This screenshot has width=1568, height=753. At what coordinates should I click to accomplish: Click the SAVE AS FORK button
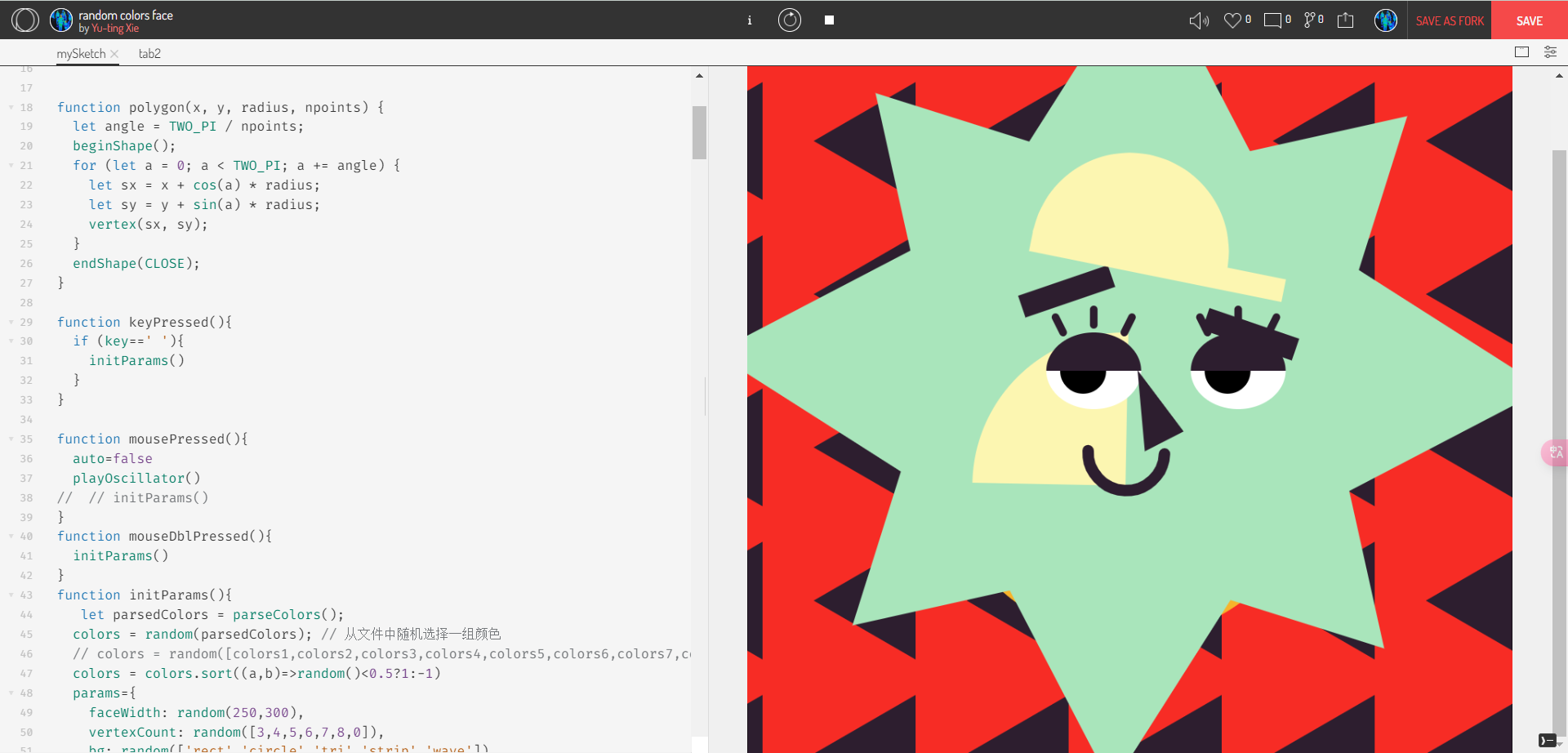pos(1450,20)
